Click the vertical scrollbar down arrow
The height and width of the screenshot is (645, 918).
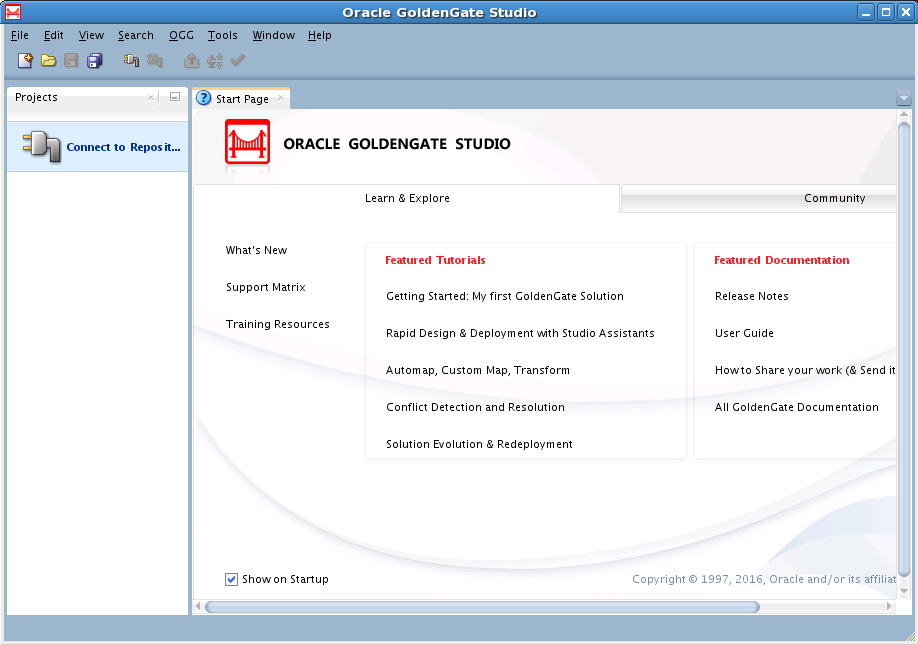(x=904, y=592)
